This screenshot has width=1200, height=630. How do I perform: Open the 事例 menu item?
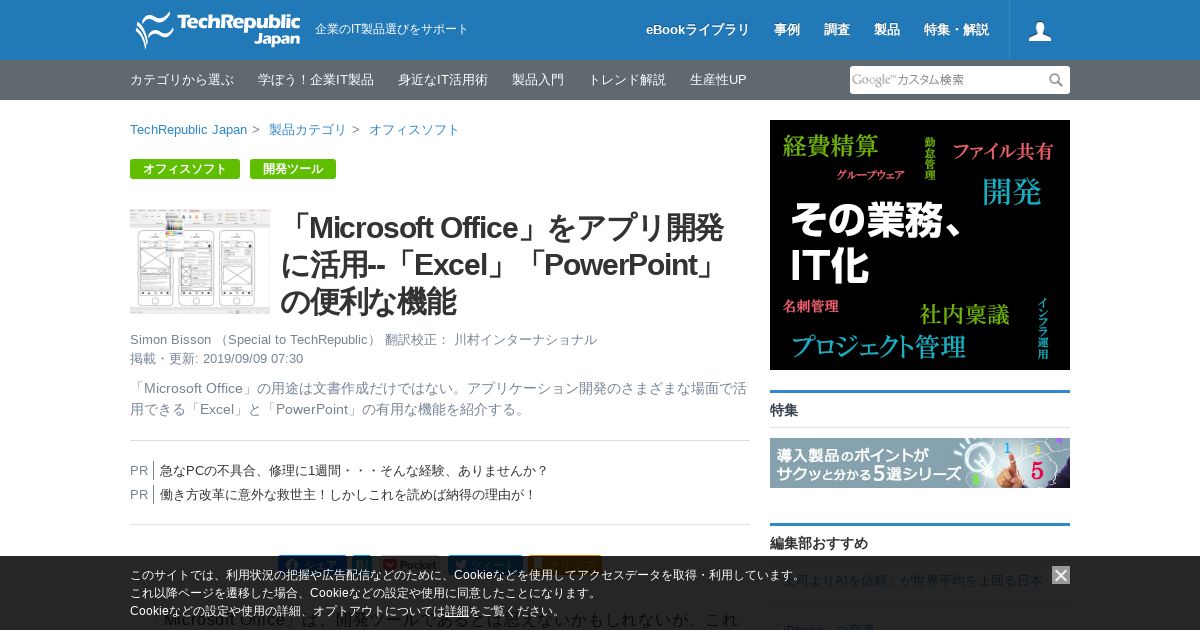787,30
